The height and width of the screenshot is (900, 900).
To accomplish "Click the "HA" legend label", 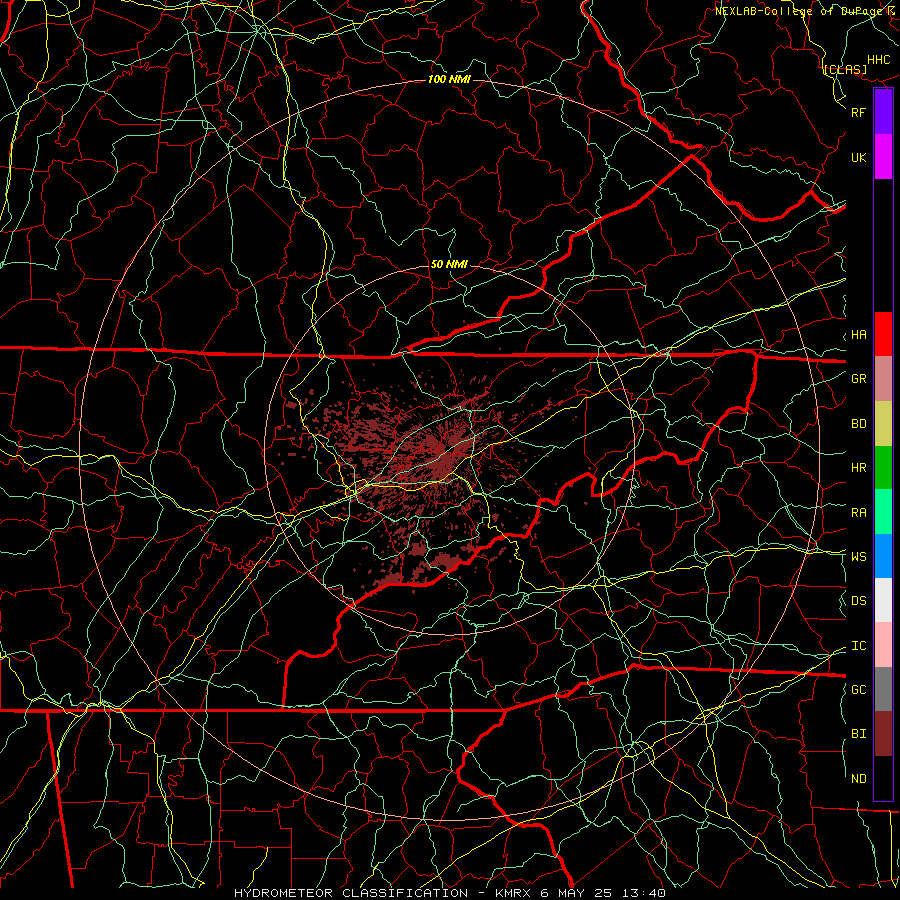I will (859, 335).
